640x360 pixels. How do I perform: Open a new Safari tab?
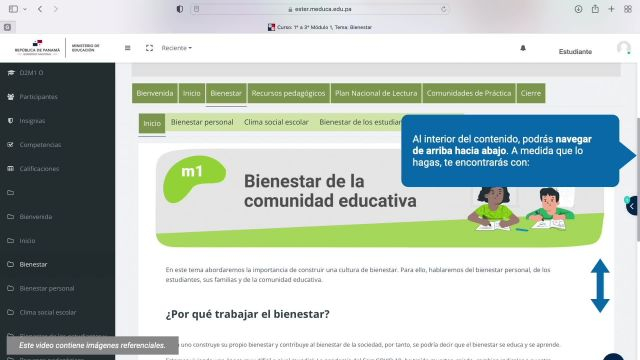coord(611,9)
